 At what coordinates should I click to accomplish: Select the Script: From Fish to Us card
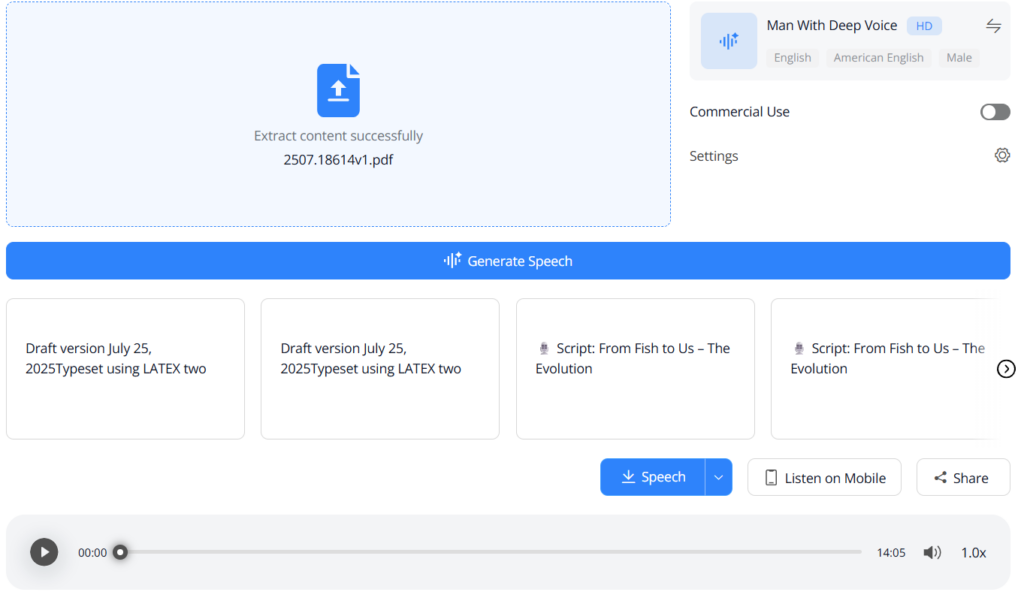[635, 368]
